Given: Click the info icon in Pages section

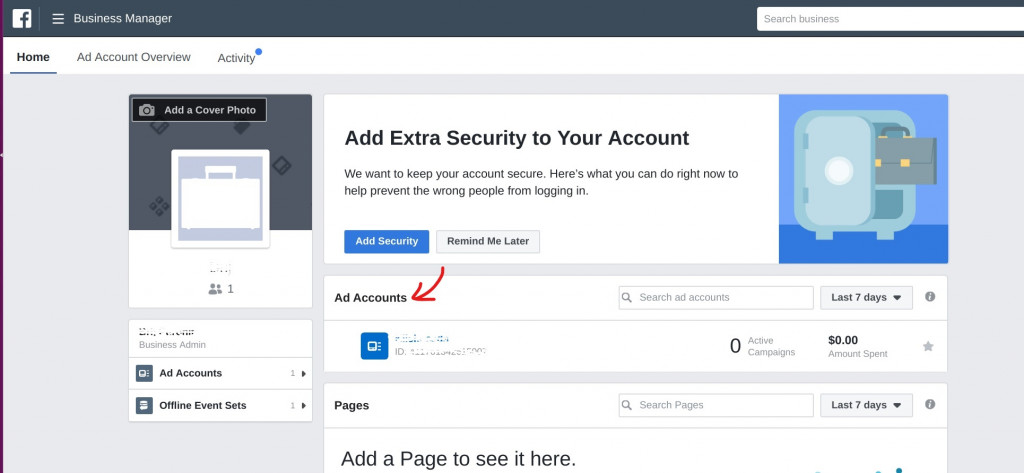Looking at the screenshot, I should coord(930,404).
